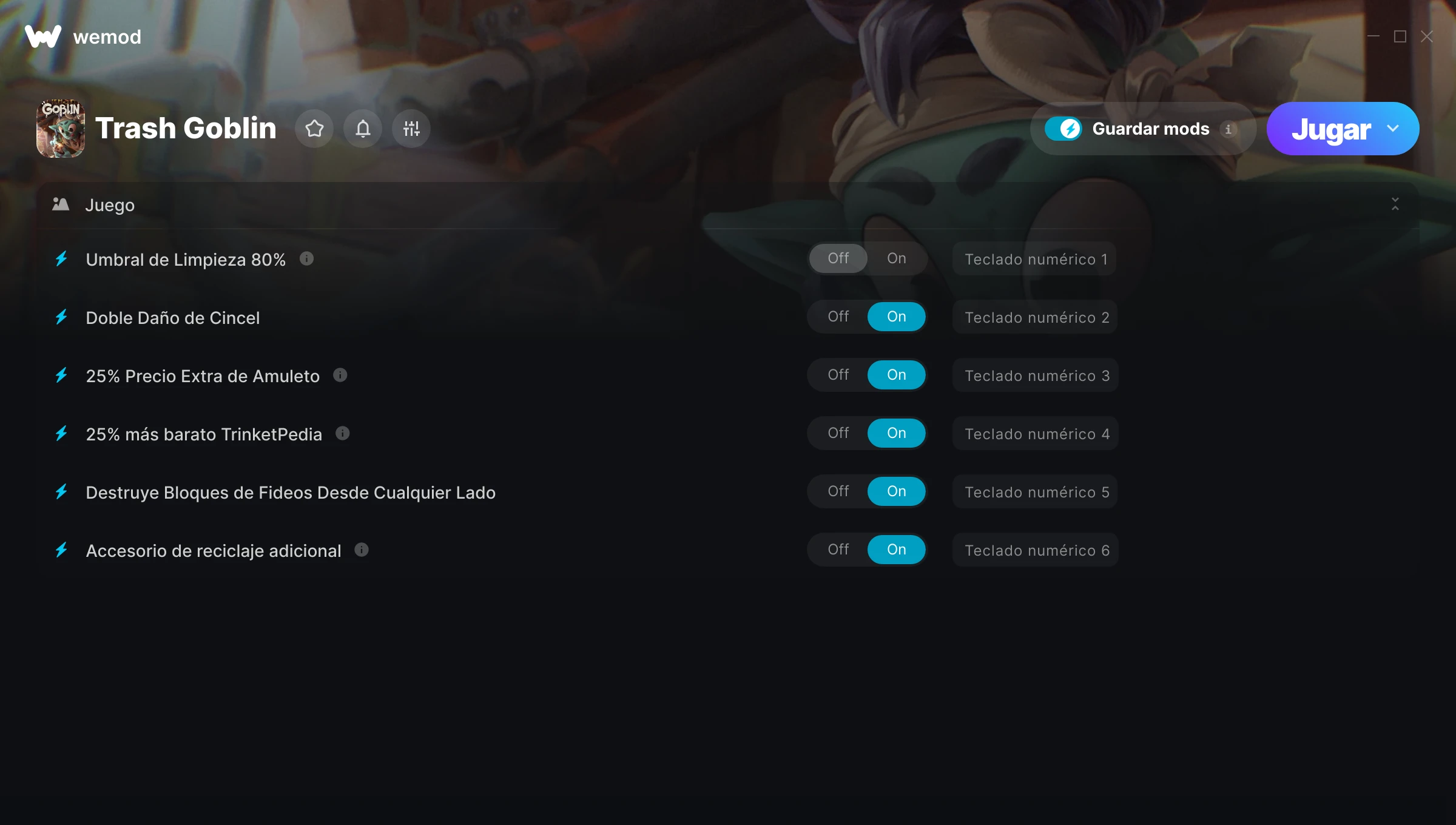Favorite Trash Goblin with the star icon

(x=314, y=129)
